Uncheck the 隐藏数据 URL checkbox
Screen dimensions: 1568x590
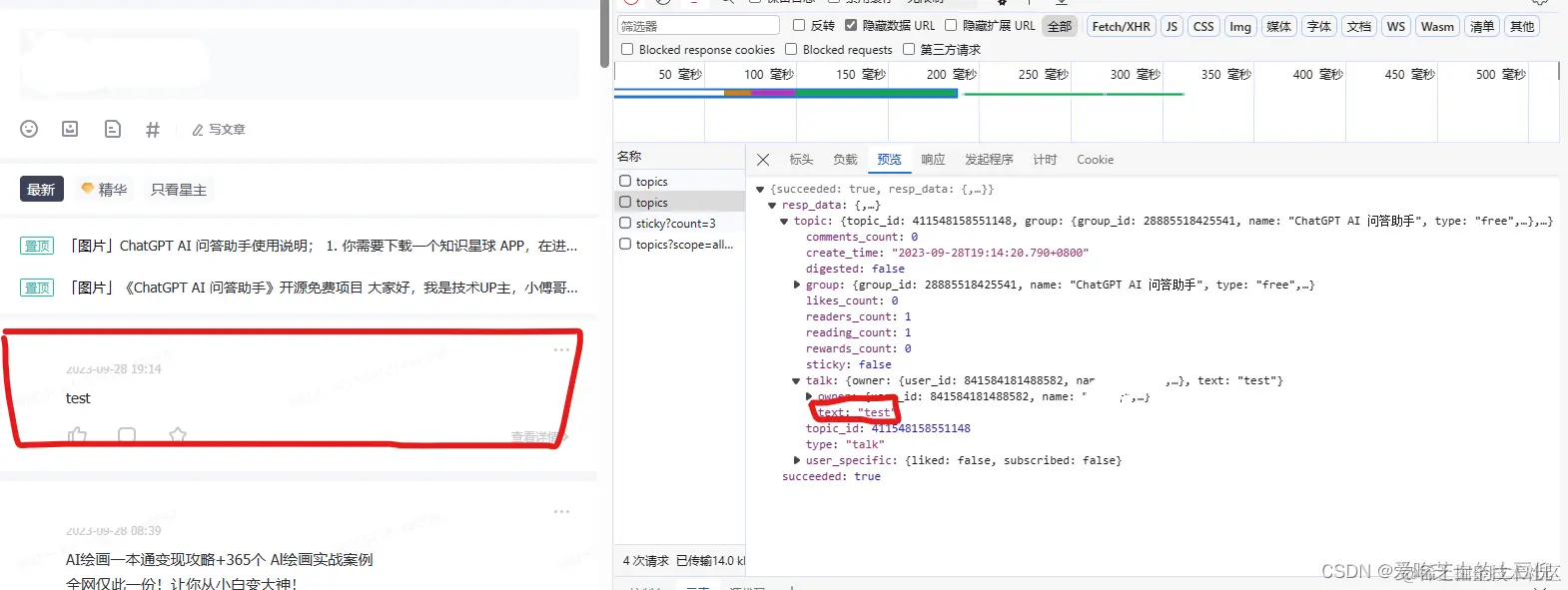point(851,25)
